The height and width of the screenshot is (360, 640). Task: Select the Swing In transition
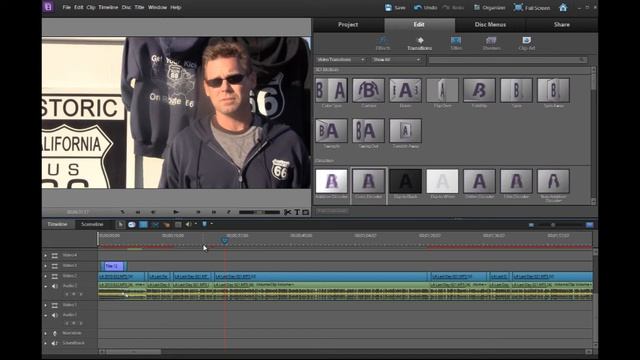coord(331,131)
